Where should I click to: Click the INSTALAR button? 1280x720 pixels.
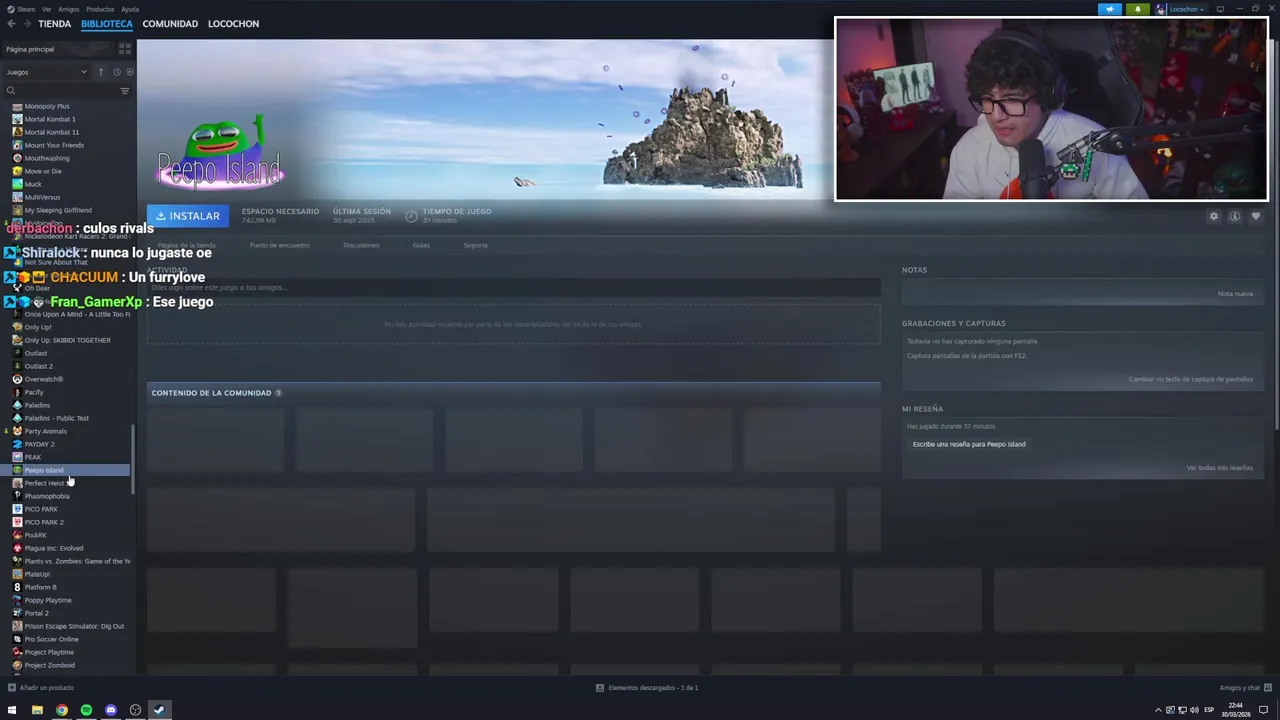[x=188, y=216]
